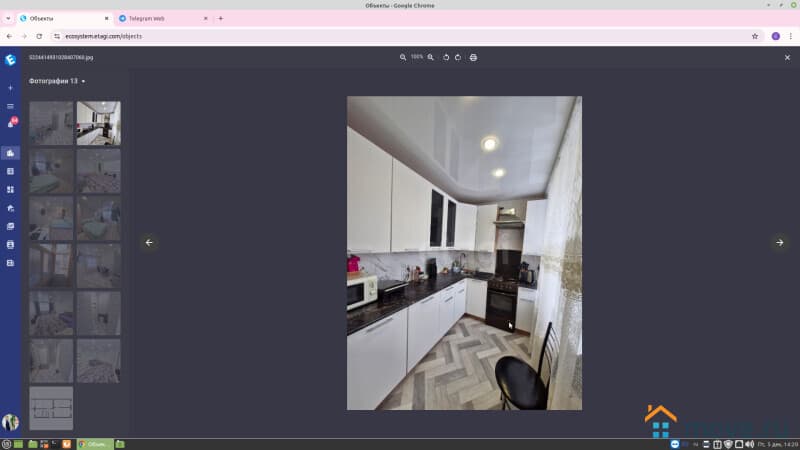The image size is (800, 450).
Task: Click the plus icon in left sidebar
Action: (x=11, y=88)
